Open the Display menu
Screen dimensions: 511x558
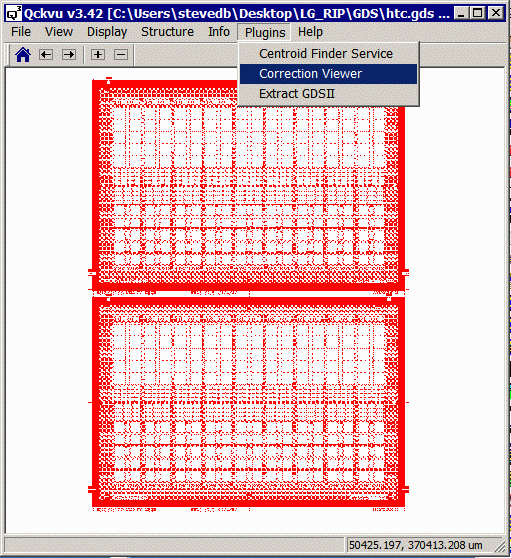tap(107, 32)
